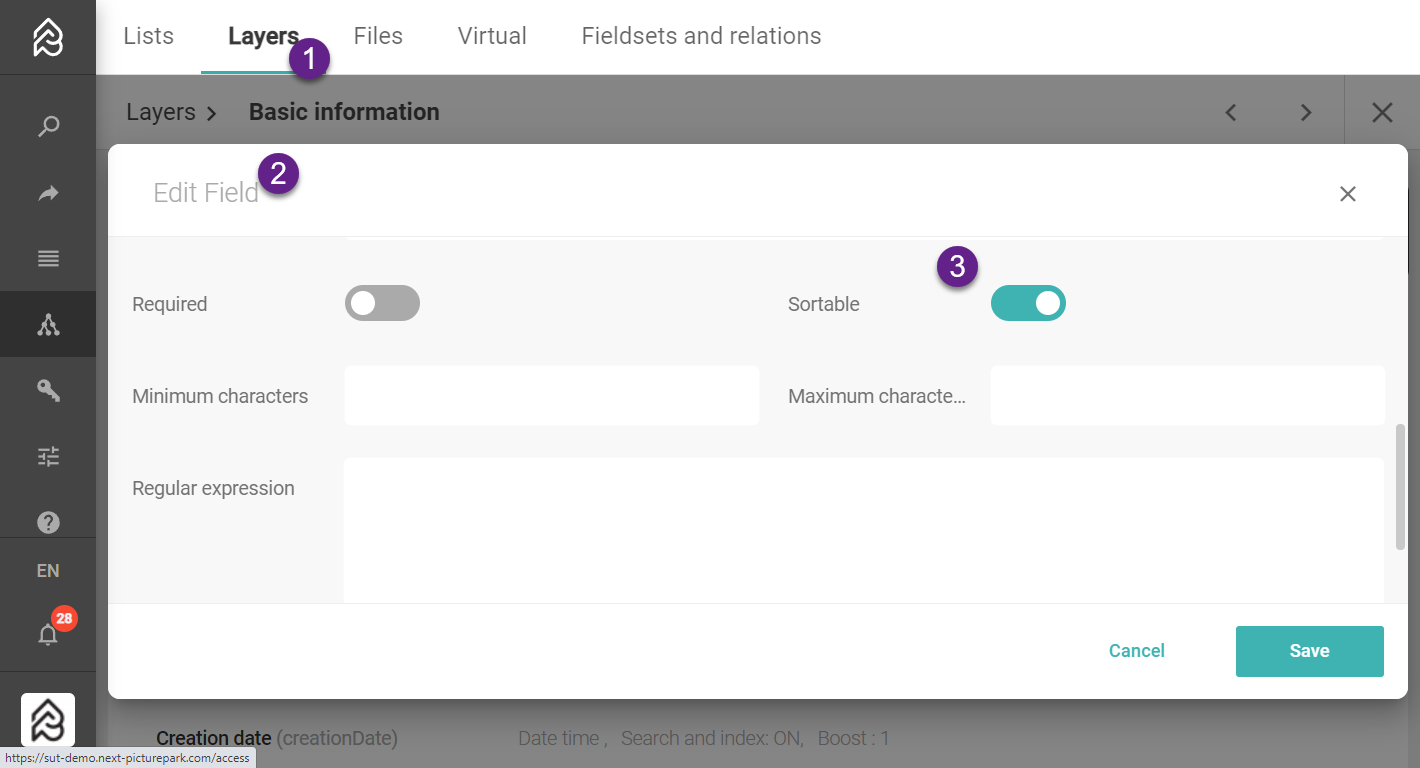1420x768 pixels.
Task: Save the field changes
Action: click(x=1309, y=651)
